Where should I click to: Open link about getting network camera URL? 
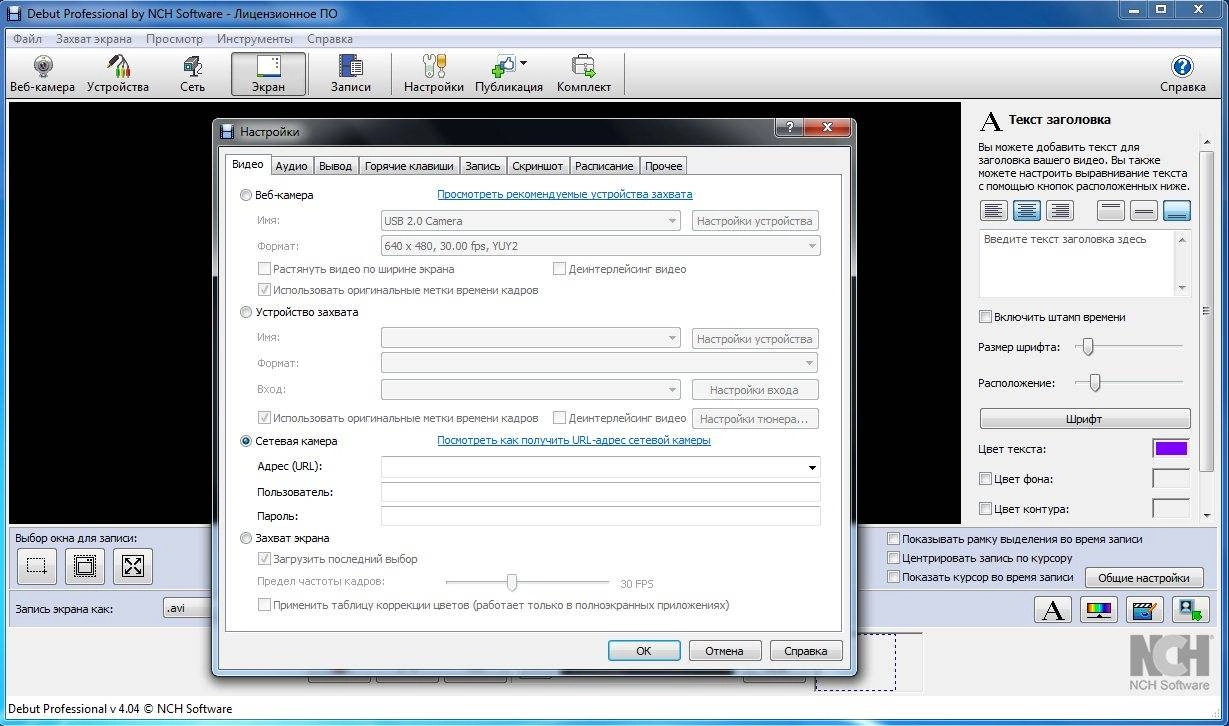coord(574,441)
